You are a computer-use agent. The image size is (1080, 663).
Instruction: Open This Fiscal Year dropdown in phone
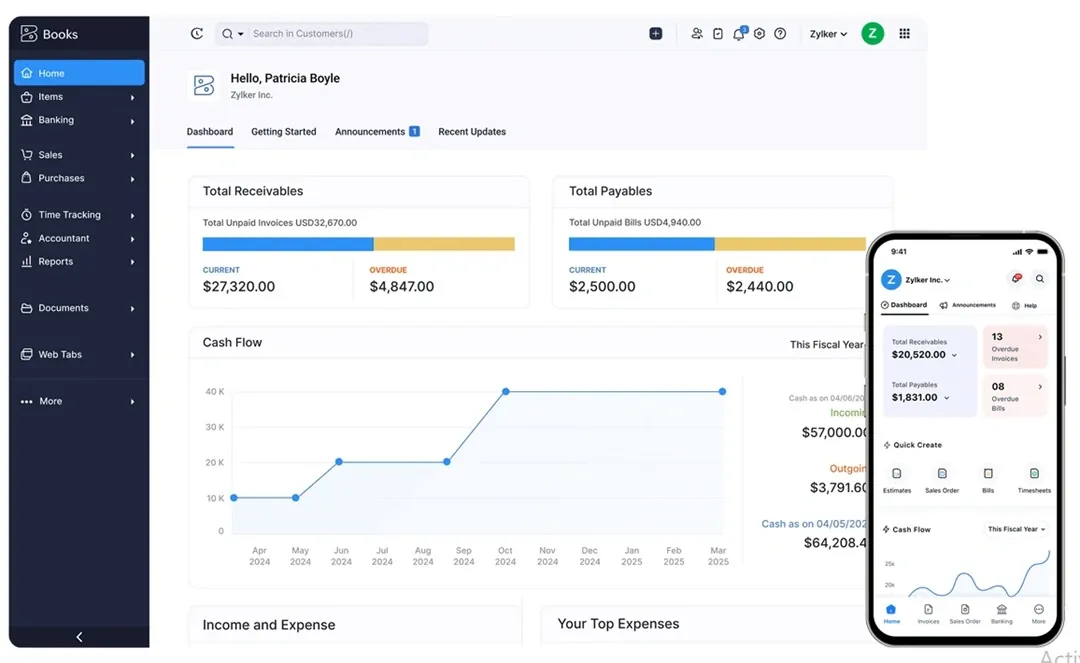[1017, 529]
